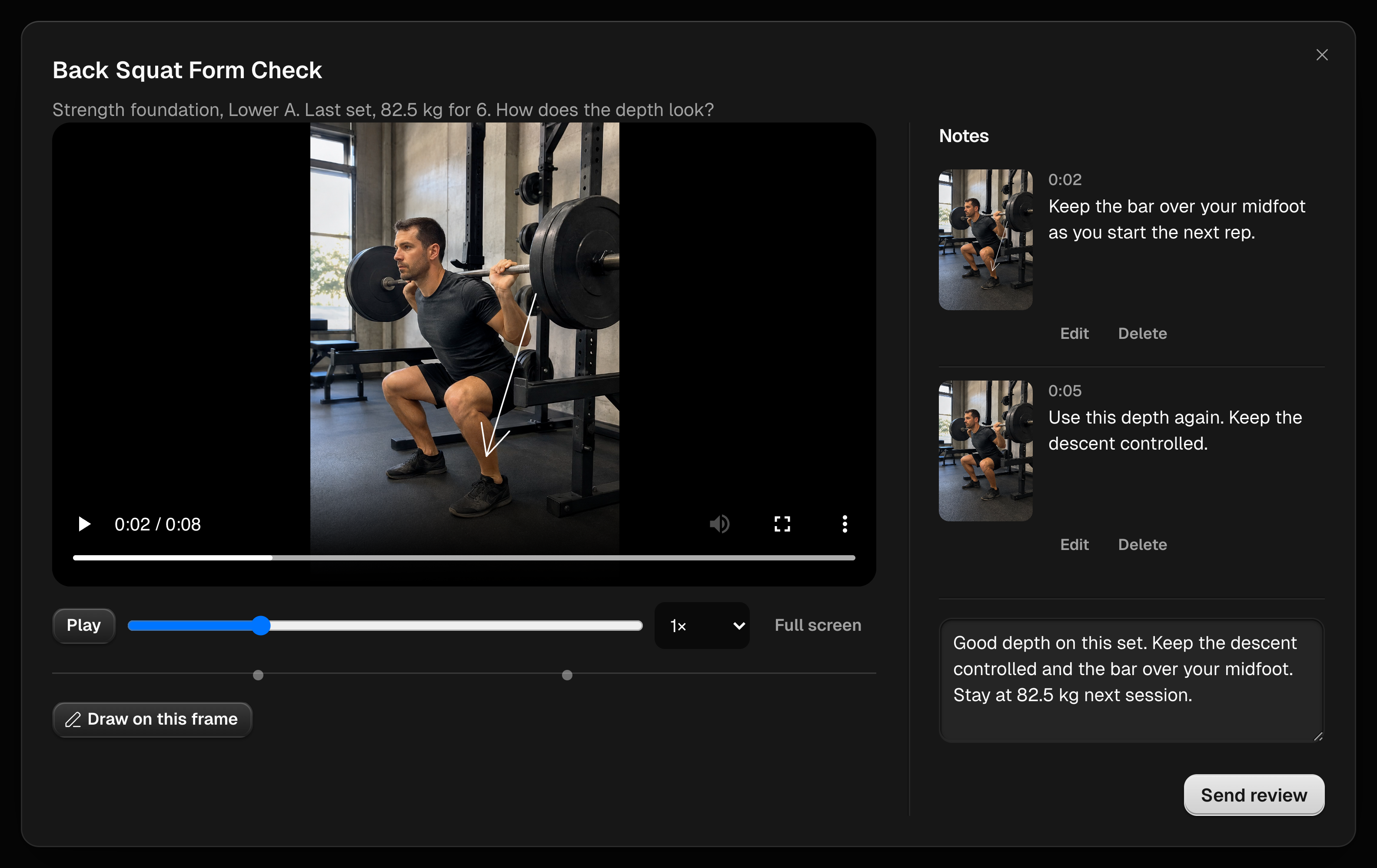Click the Full screen text link
This screenshot has height=868, width=1377.
(x=818, y=625)
